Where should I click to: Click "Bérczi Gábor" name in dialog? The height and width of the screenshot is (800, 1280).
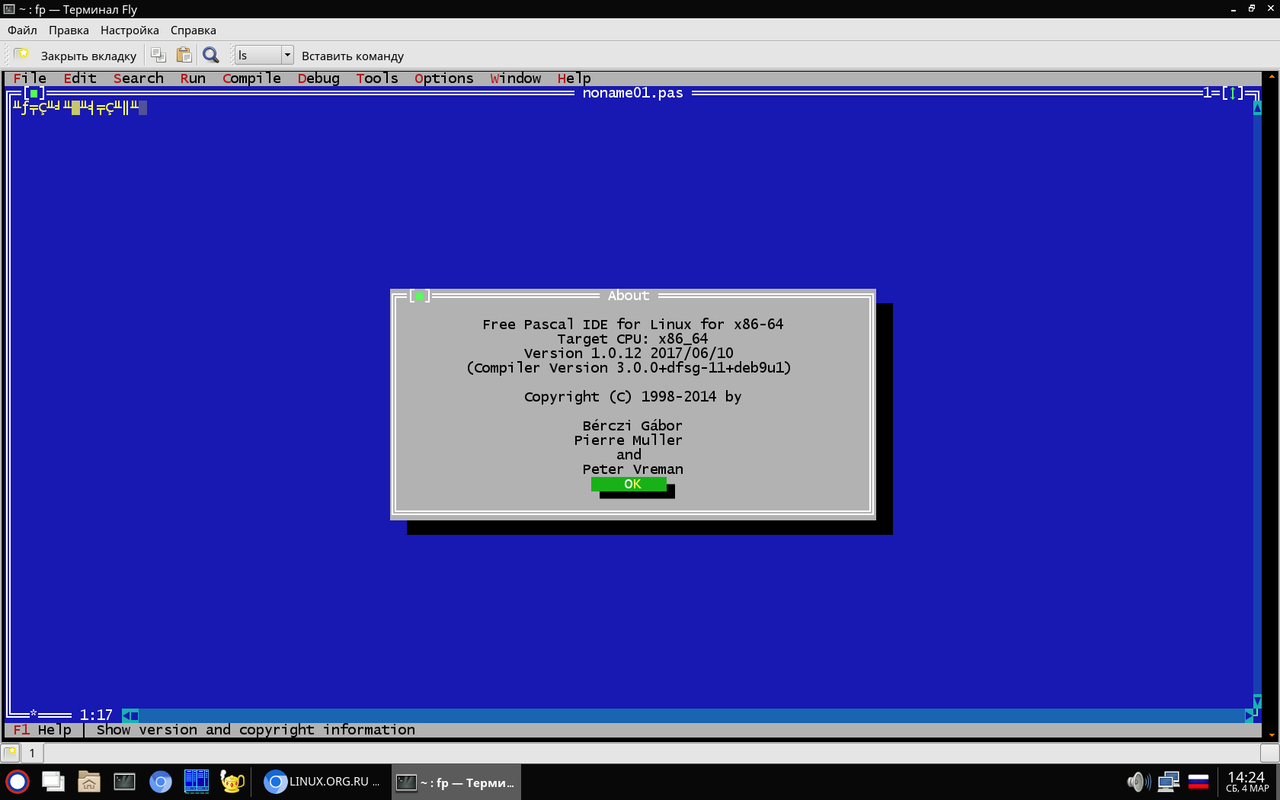(x=633, y=425)
